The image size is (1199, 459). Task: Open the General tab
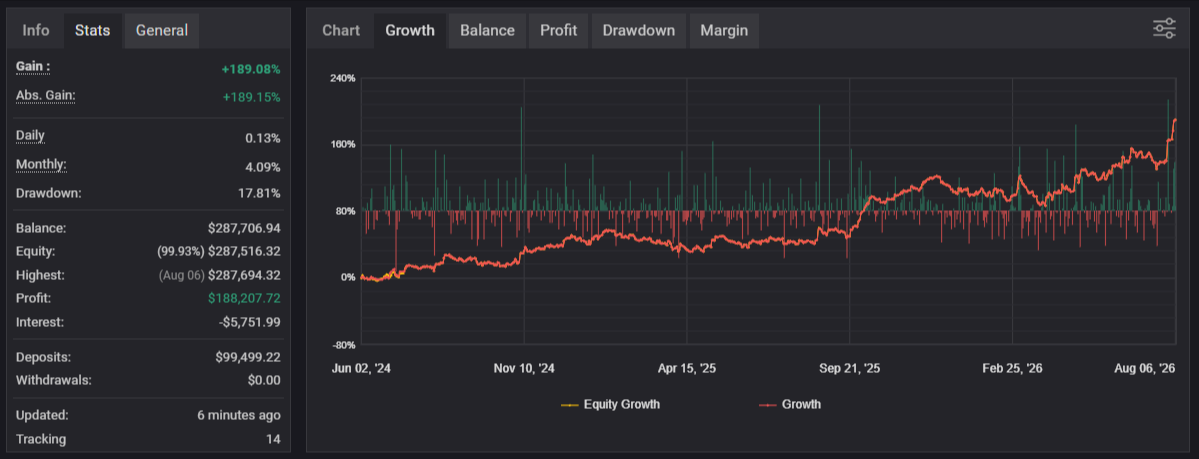(x=161, y=31)
